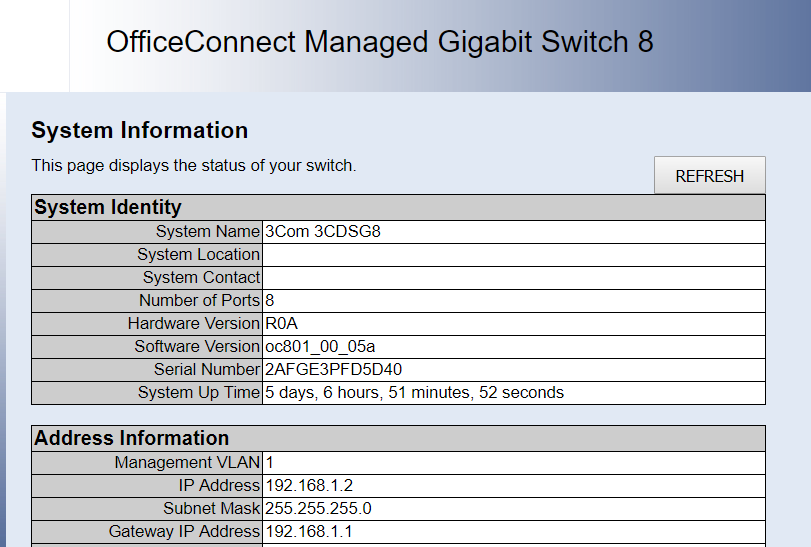
Task: Click the Gateway IP Address value 192.168.1.1
Action: pyautogui.click(x=309, y=531)
